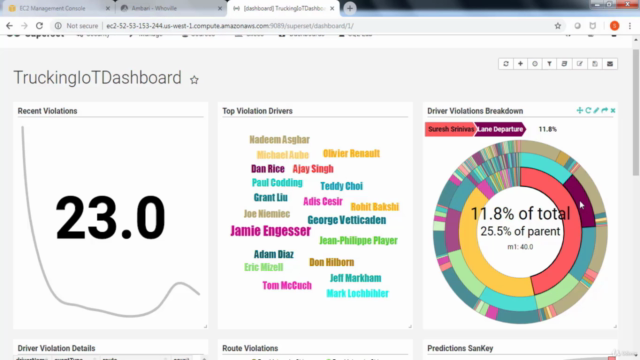This screenshot has height=360, width=640.
Task: Refresh the Driver Violations Breakdown chart
Action: 588,110
